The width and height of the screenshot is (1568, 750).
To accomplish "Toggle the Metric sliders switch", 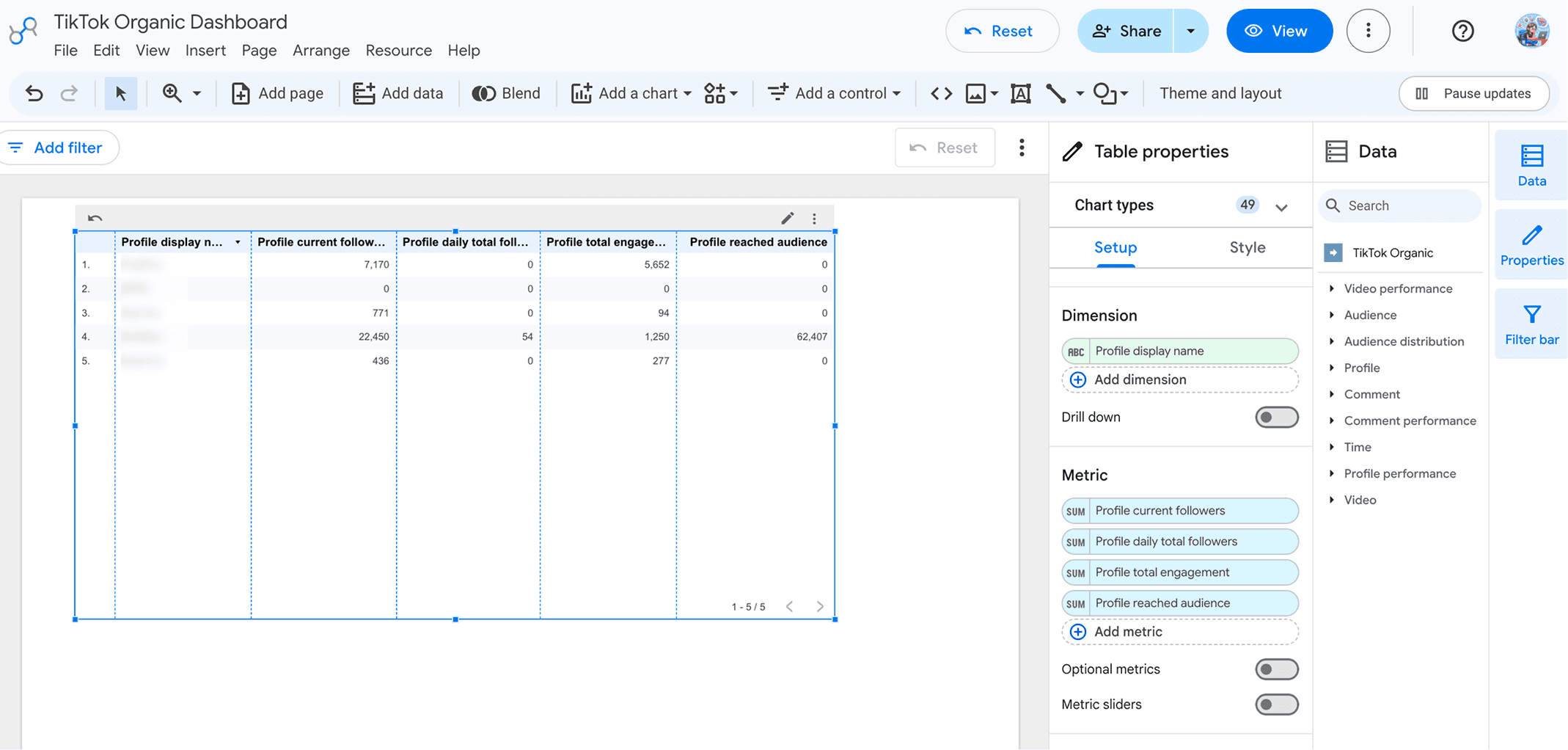I will [1276, 705].
